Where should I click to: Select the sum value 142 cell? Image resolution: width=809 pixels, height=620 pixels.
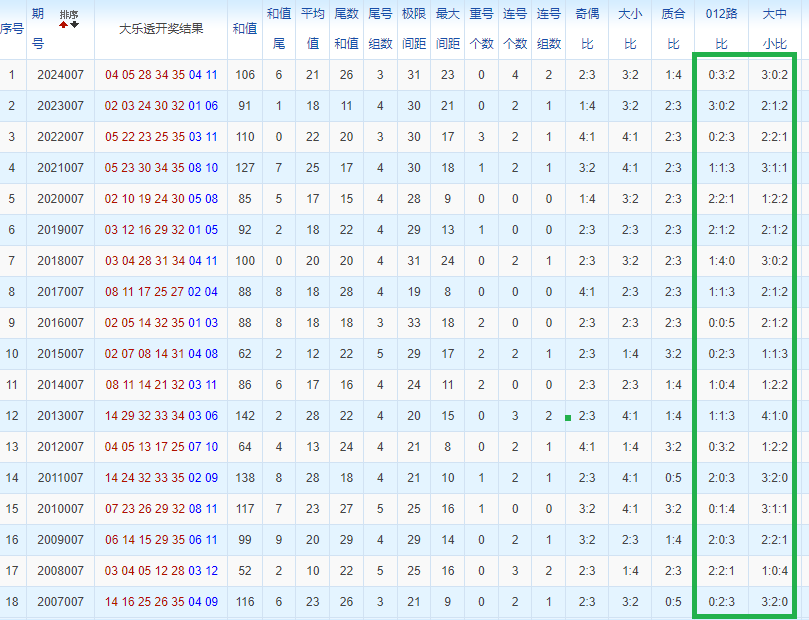coord(245,416)
